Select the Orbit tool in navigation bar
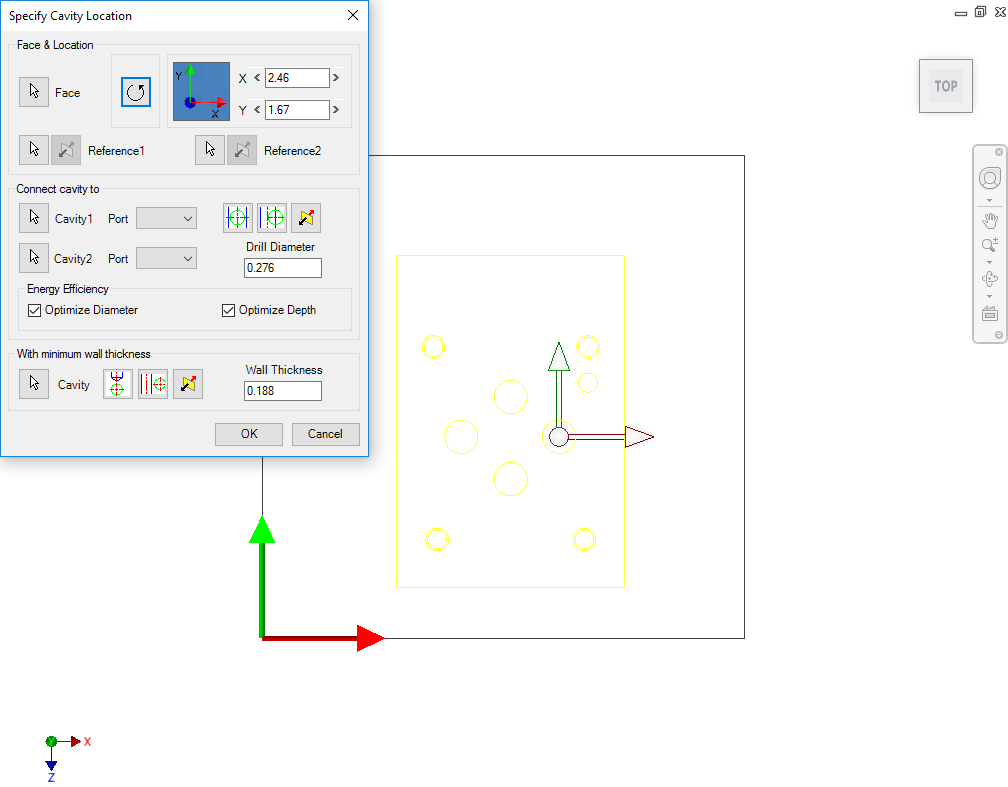1008x787 pixels. coord(990,279)
